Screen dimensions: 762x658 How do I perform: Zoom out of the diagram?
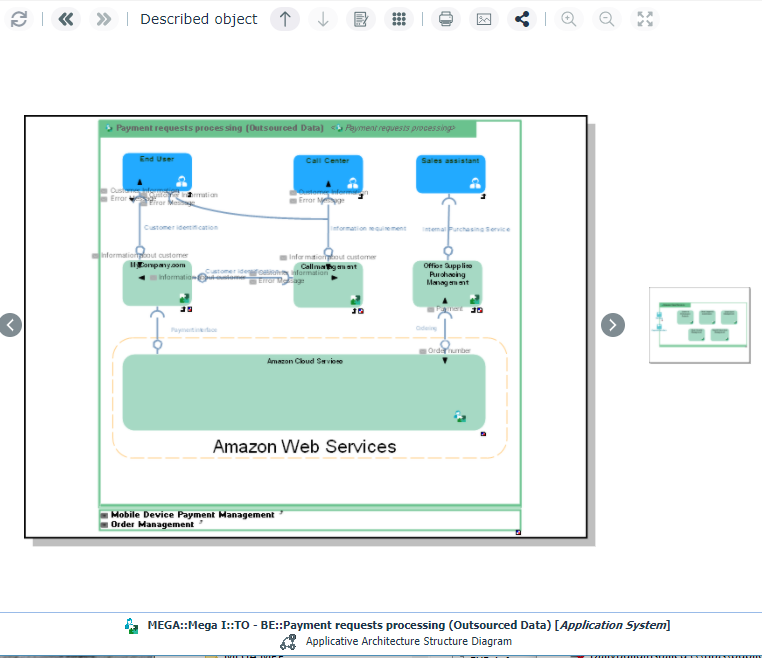[607, 19]
